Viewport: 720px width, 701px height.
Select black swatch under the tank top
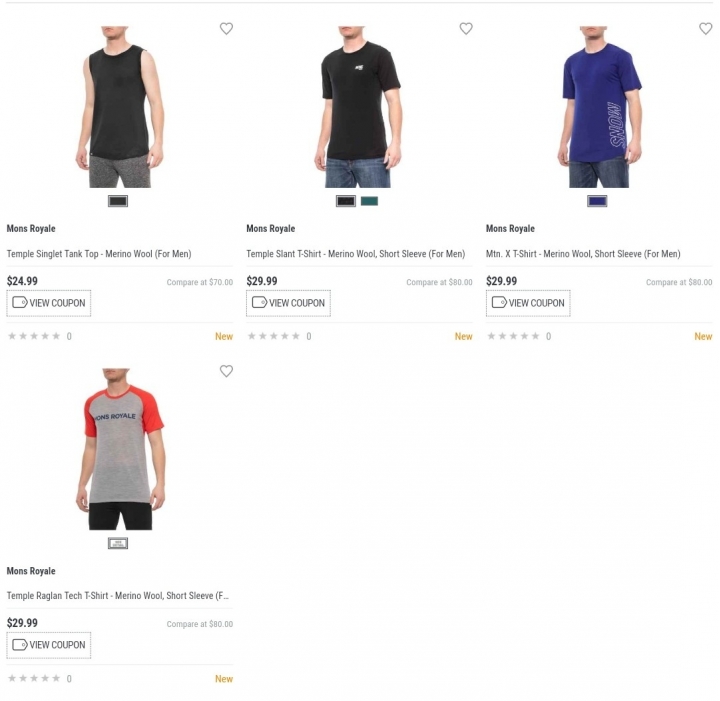pos(118,201)
